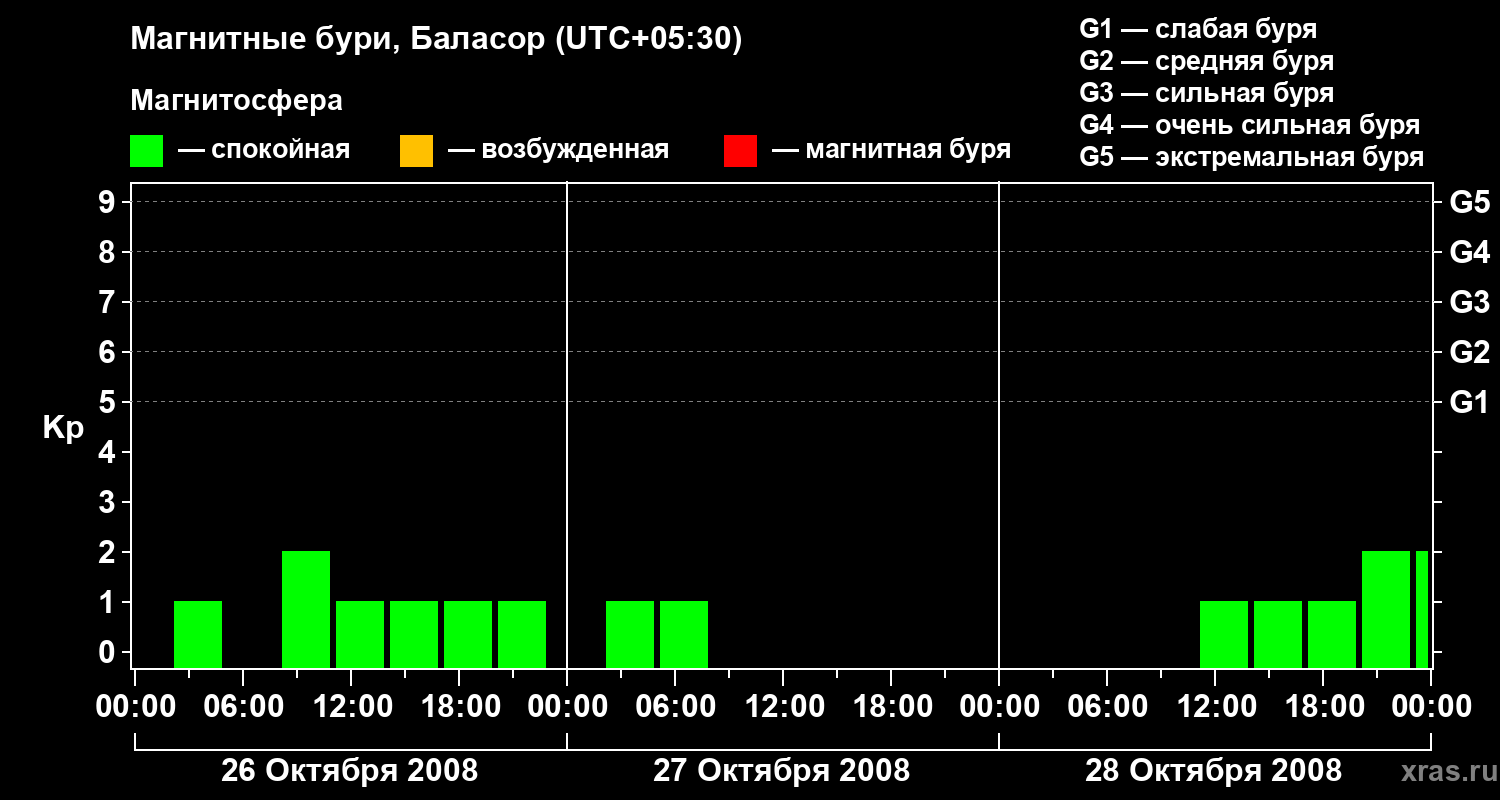Image resolution: width=1500 pixels, height=800 pixels.
Task: Click the 26 October bar starting at 12:00
Action: tap(360, 634)
